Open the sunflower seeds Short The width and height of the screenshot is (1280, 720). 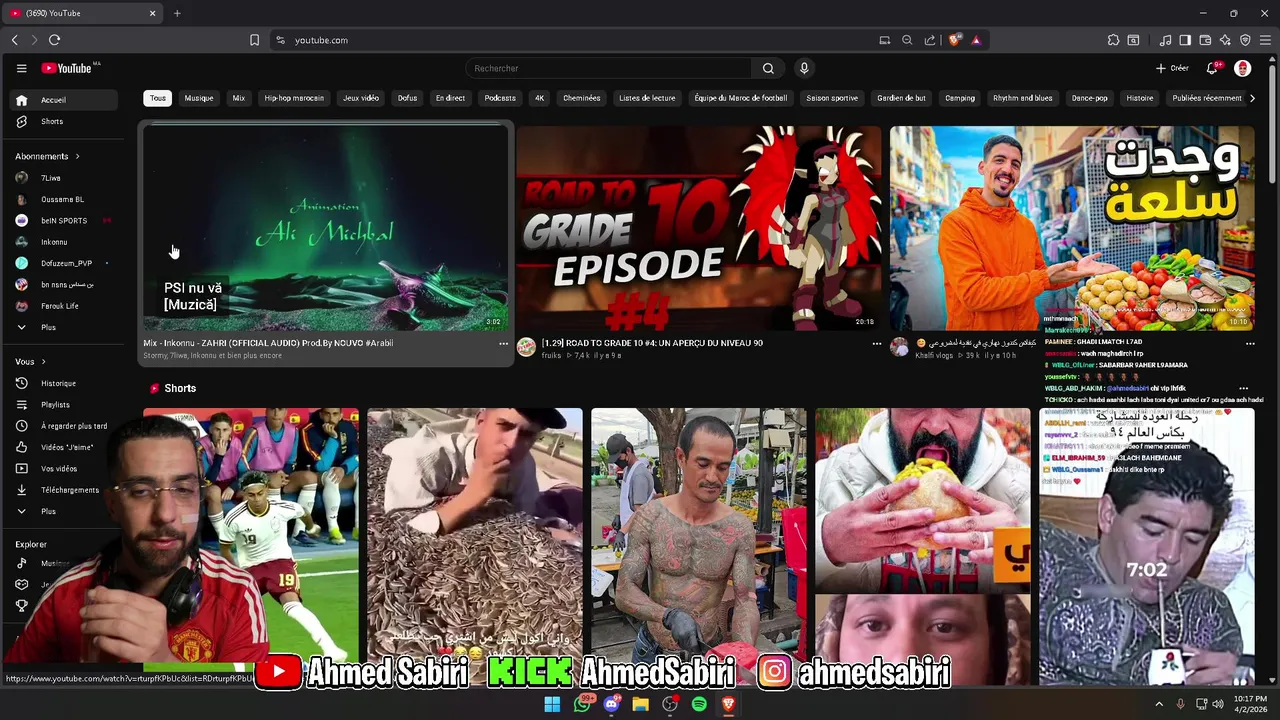coord(474,545)
